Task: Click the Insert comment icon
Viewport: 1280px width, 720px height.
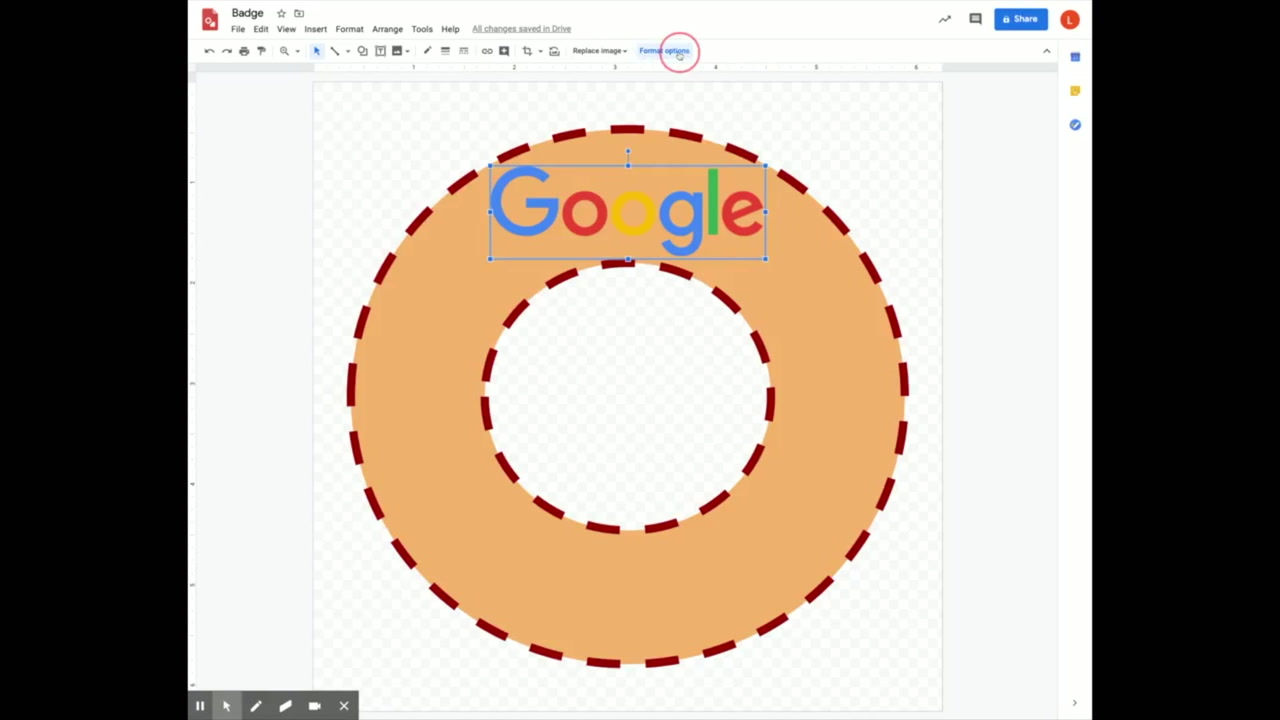Action: pyautogui.click(x=503, y=51)
